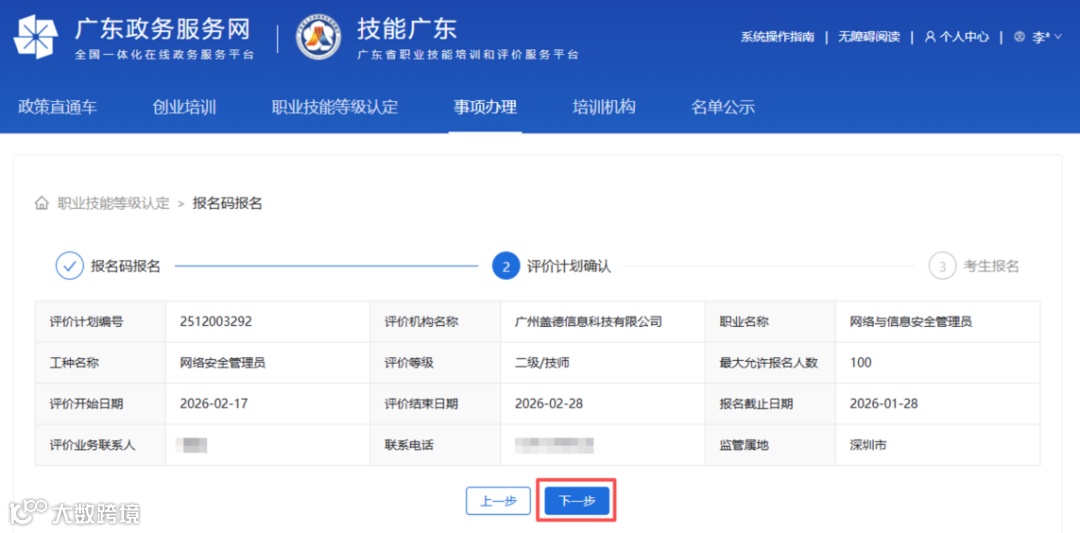Click 评价等级 label
Viewport: 1080px width, 533px height.
tap(409, 363)
